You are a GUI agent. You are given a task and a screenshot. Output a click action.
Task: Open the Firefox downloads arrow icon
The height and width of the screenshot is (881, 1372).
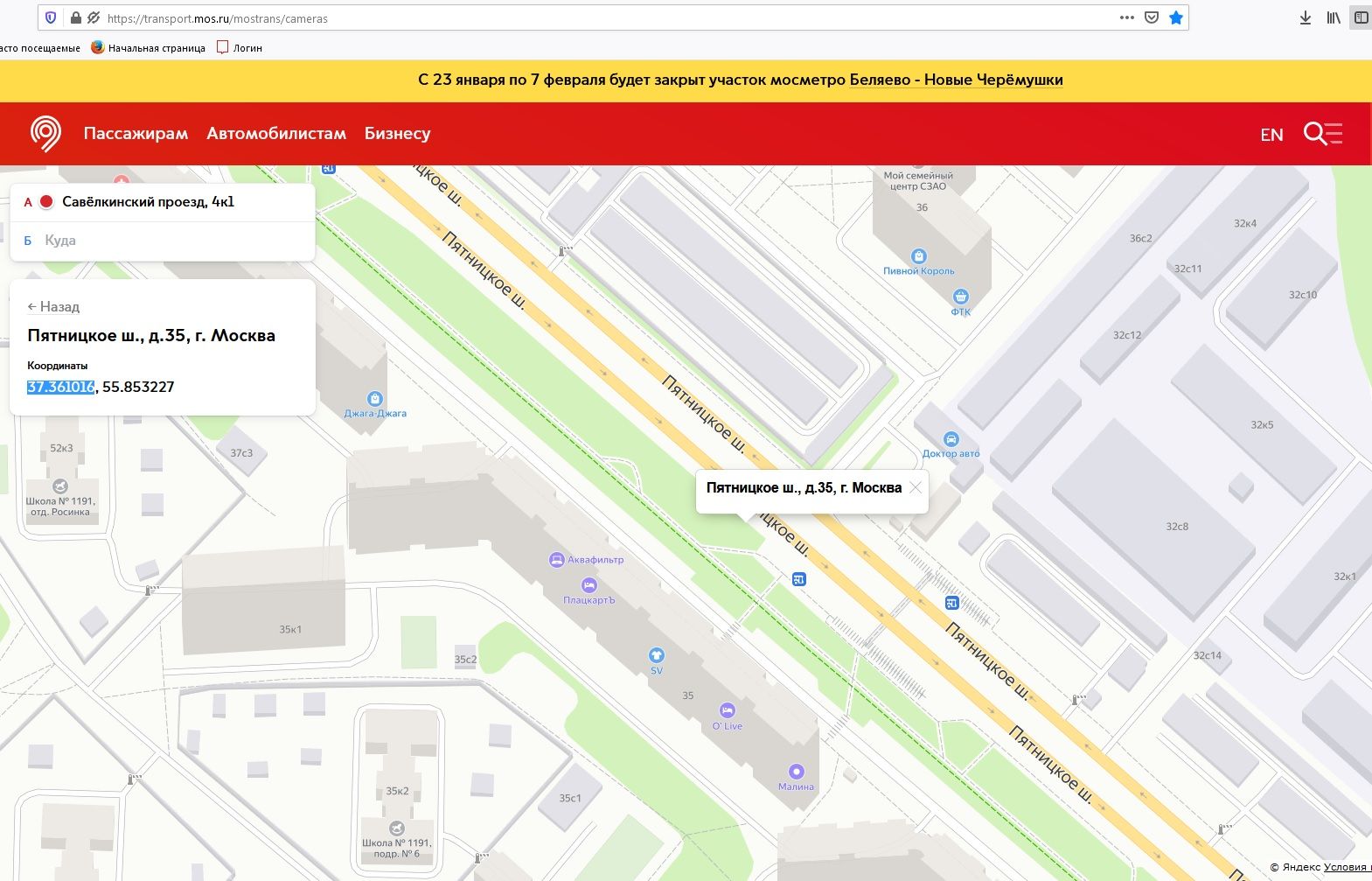pos(1305,17)
